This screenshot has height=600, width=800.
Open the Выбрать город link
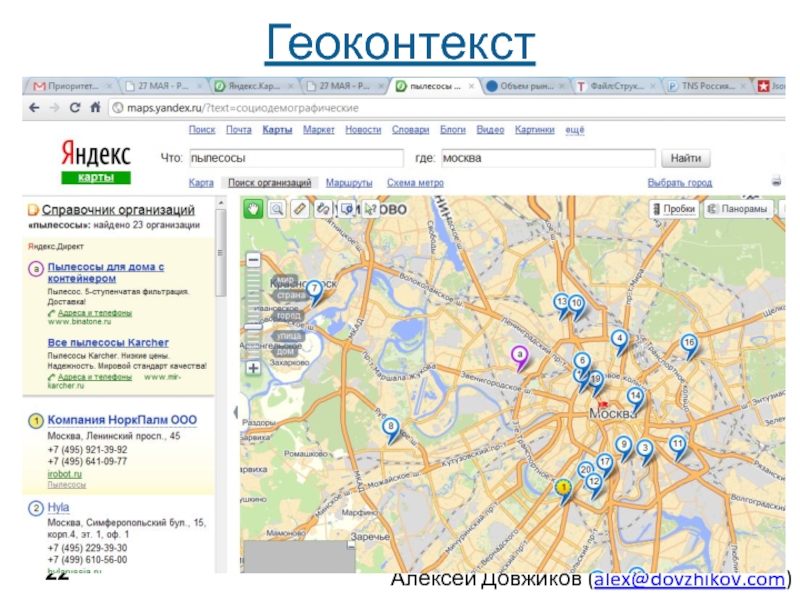(680, 183)
